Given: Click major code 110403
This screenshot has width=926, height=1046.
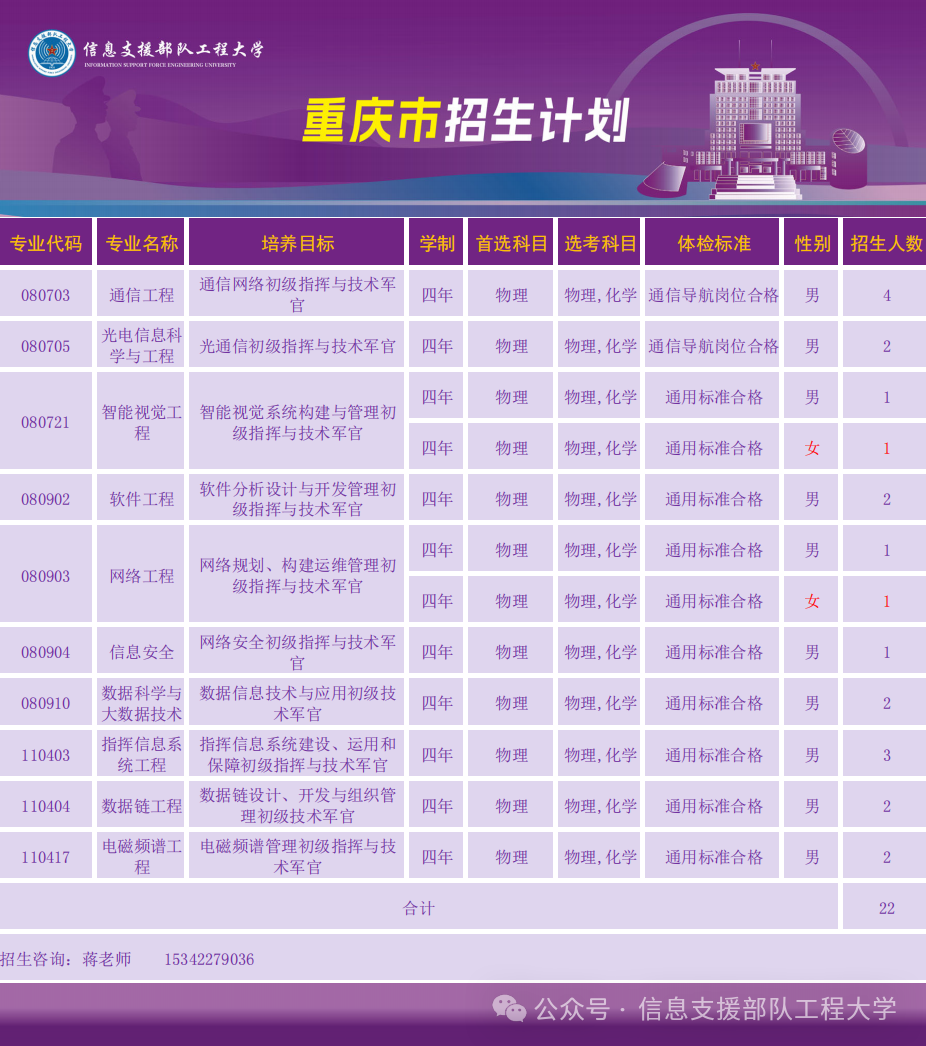Looking at the screenshot, I should 45,755.
